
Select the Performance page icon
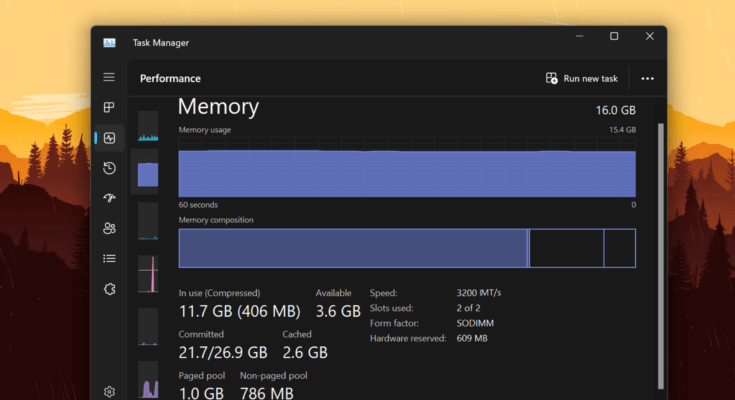[x=109, y=138]
